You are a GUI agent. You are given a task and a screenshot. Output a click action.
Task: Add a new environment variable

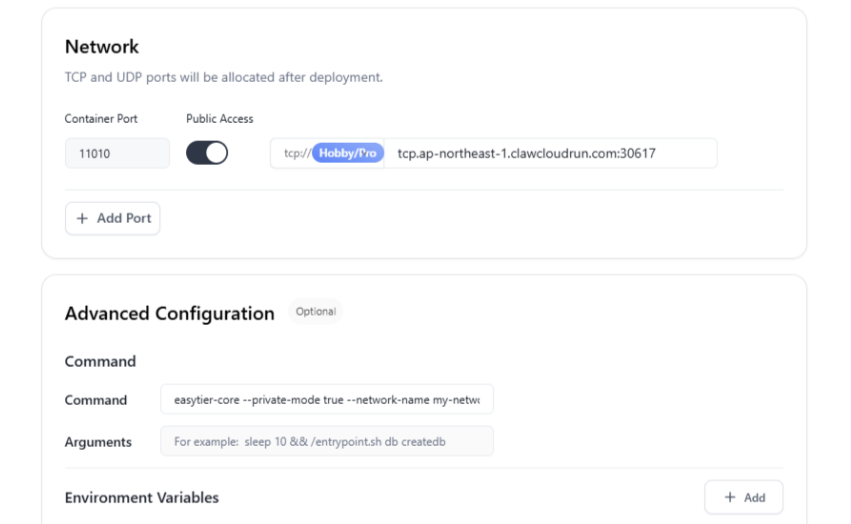[743, 497]
